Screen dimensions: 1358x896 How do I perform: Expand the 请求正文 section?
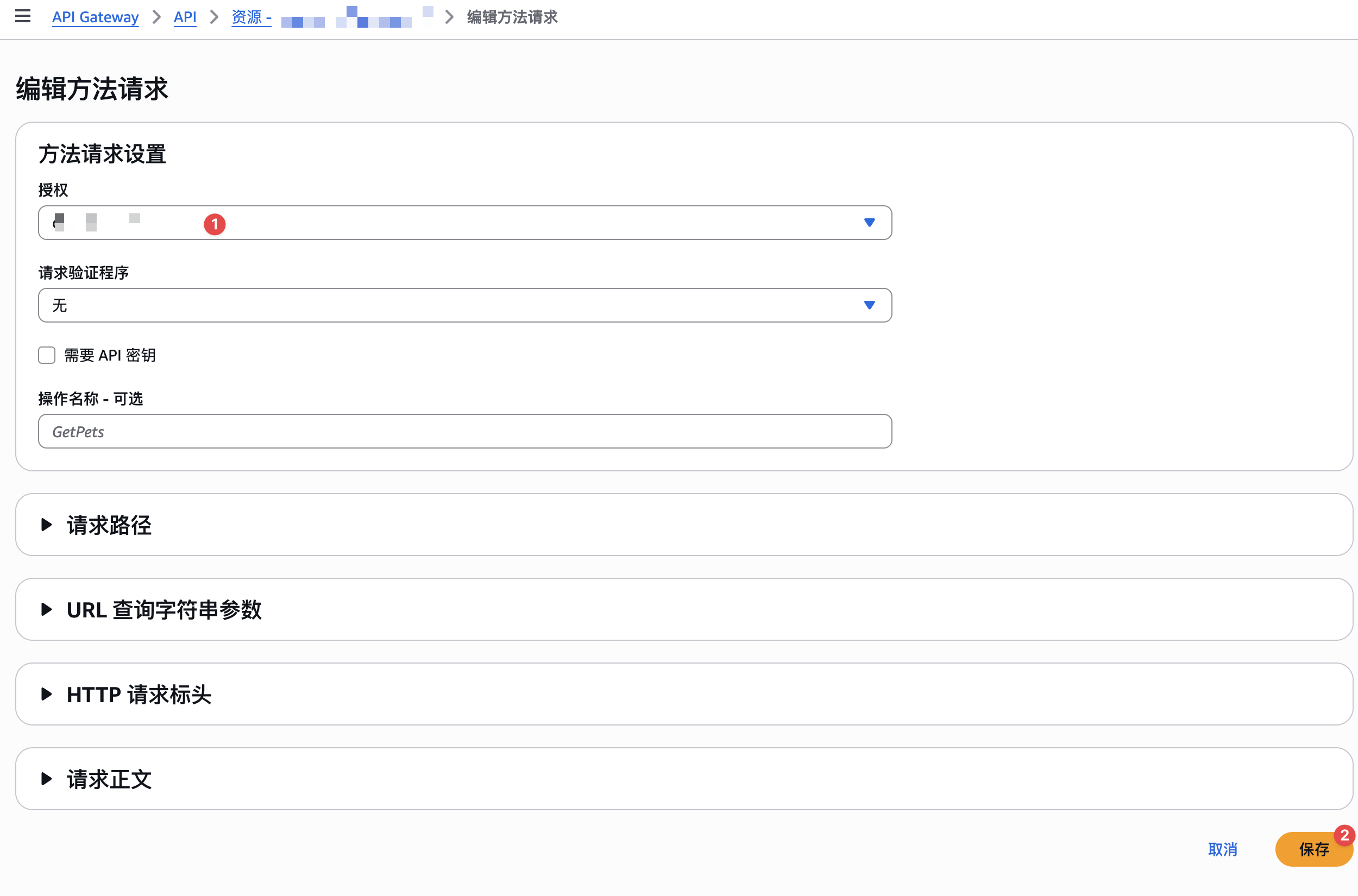click(x=109, y=779)
